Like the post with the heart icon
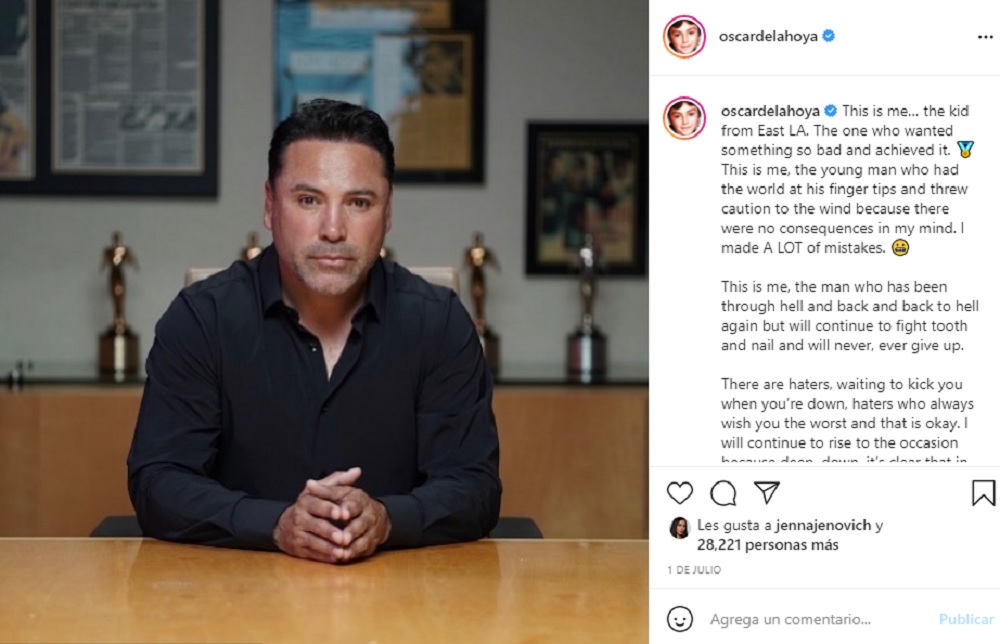The image size is (1000, 644). [680, 493]
